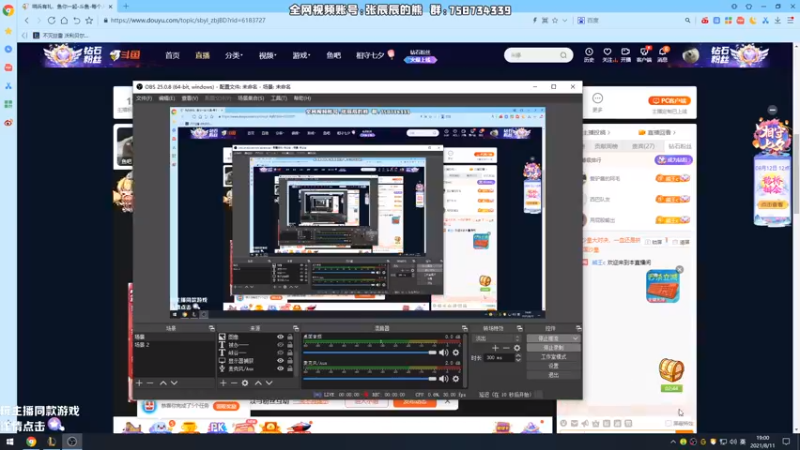Expand the stop streaming button dropdown arrow
800x450 pixels.
click(576, 338)
